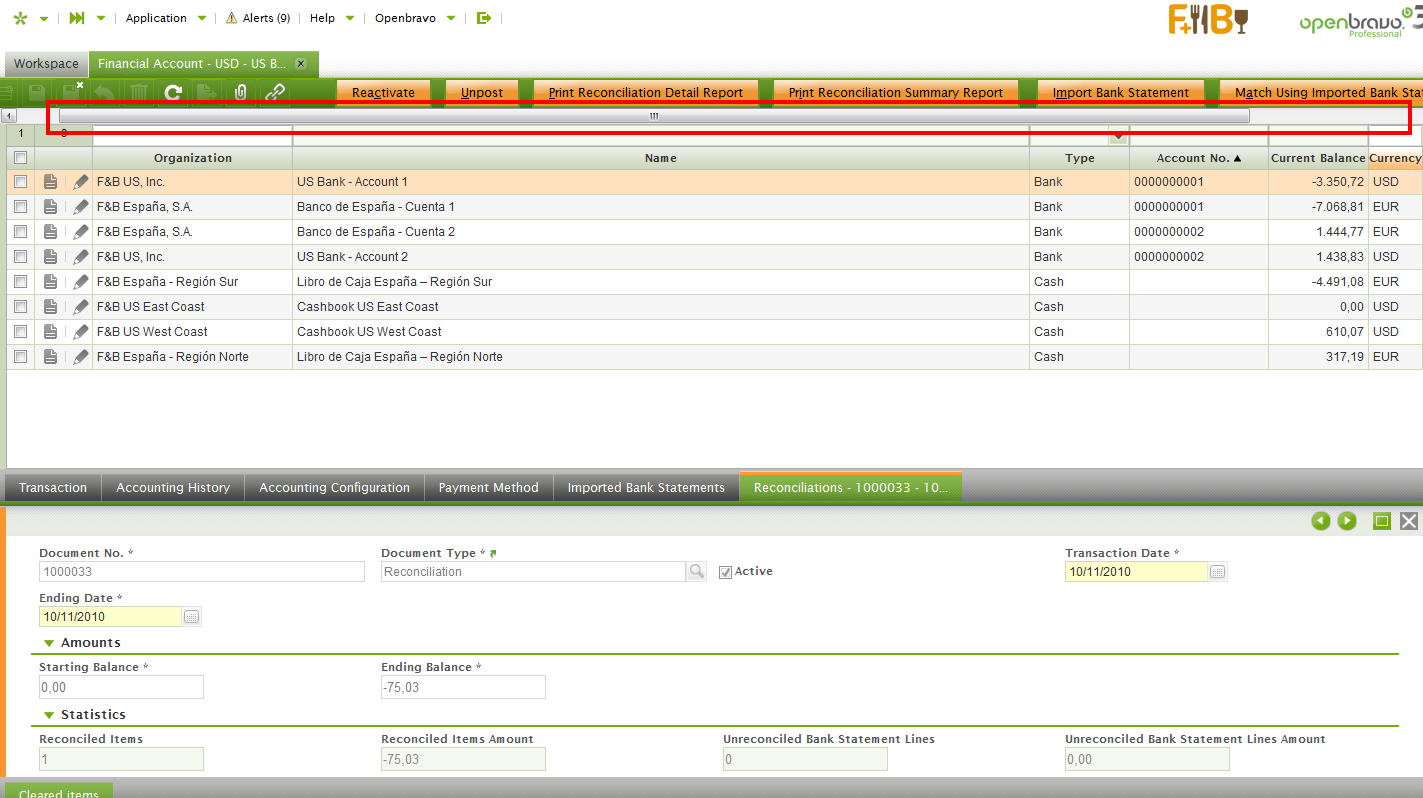Open form view for Banco de España - Cuenta 1

[x=51, y=207]
